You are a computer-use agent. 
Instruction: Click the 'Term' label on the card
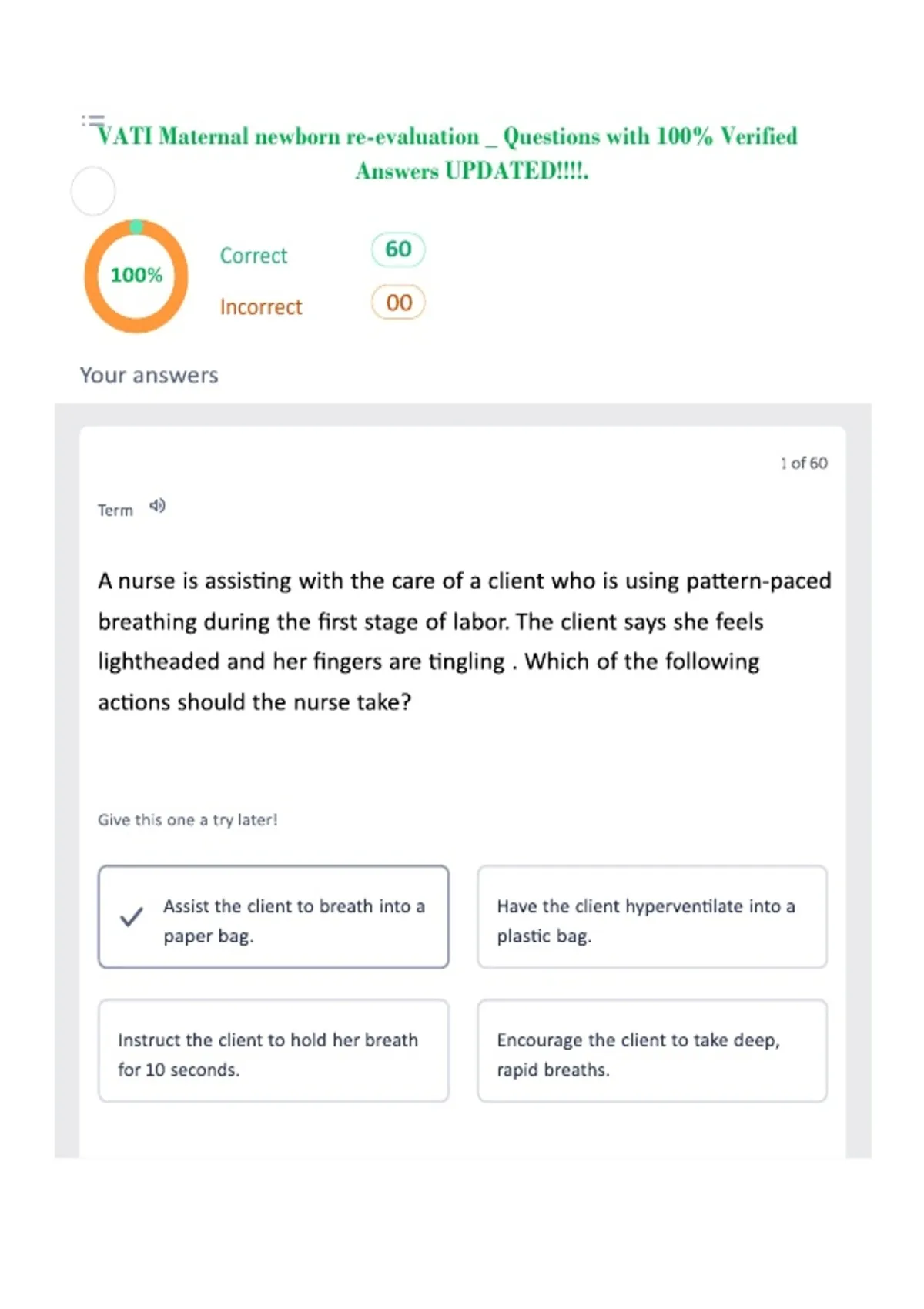click(115, 510)
